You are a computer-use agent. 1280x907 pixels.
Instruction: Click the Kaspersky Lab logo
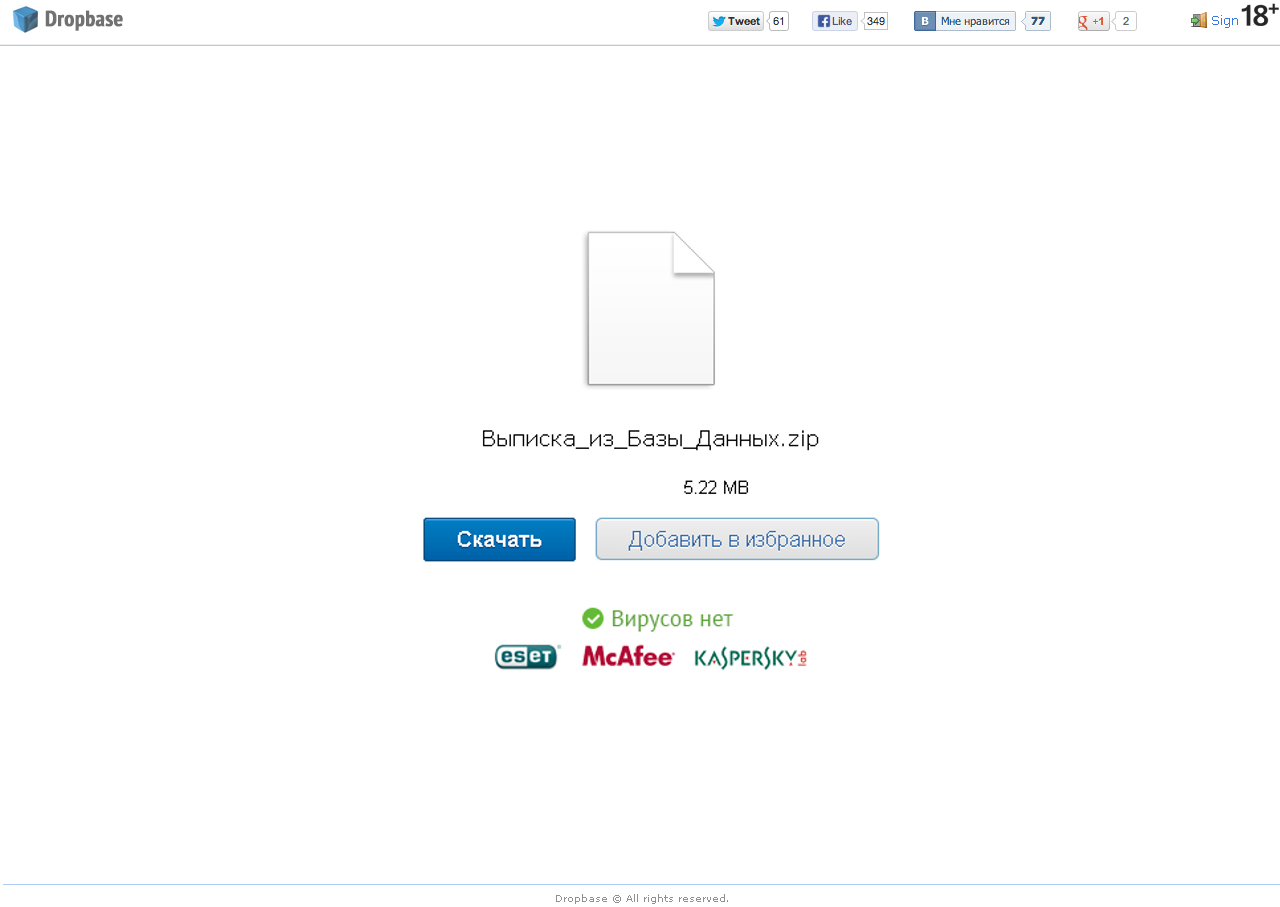click(750, 657)
